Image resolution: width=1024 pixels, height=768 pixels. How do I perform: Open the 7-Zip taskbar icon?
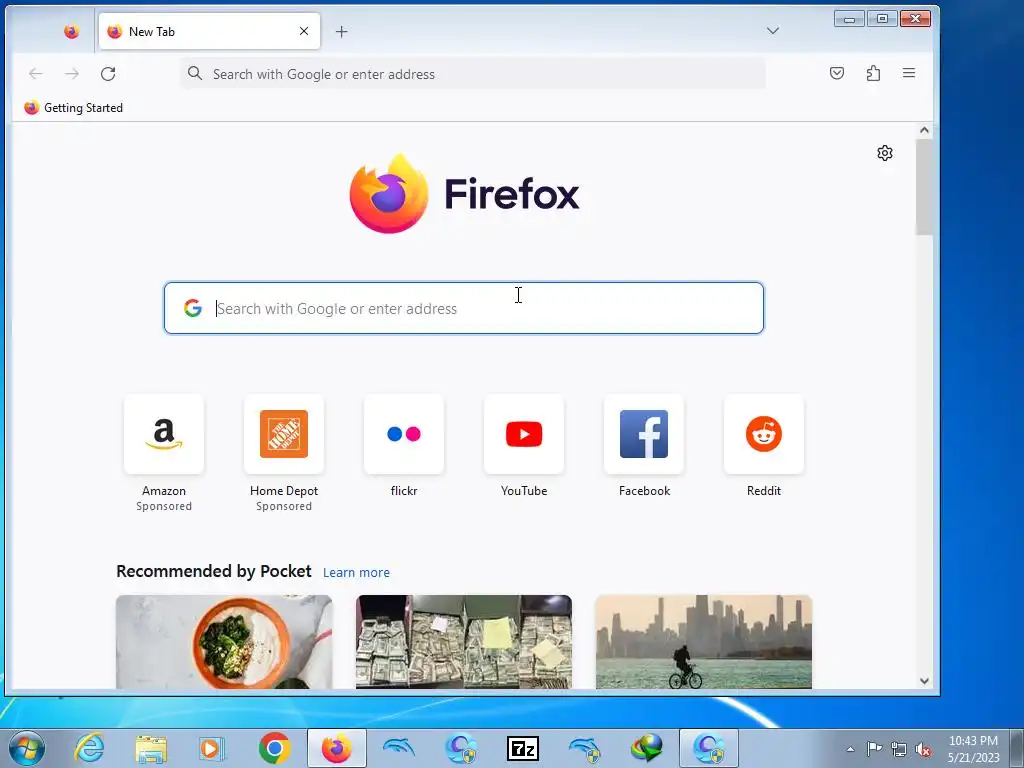coord(523,748)
